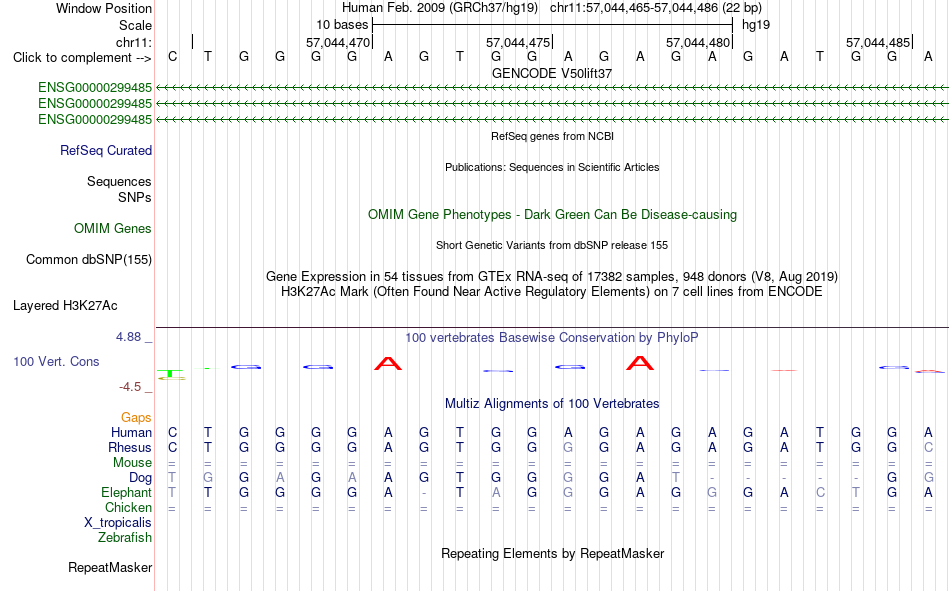Click the 57,044,480 position marker
950x591 pixels.
click(698, 42)
